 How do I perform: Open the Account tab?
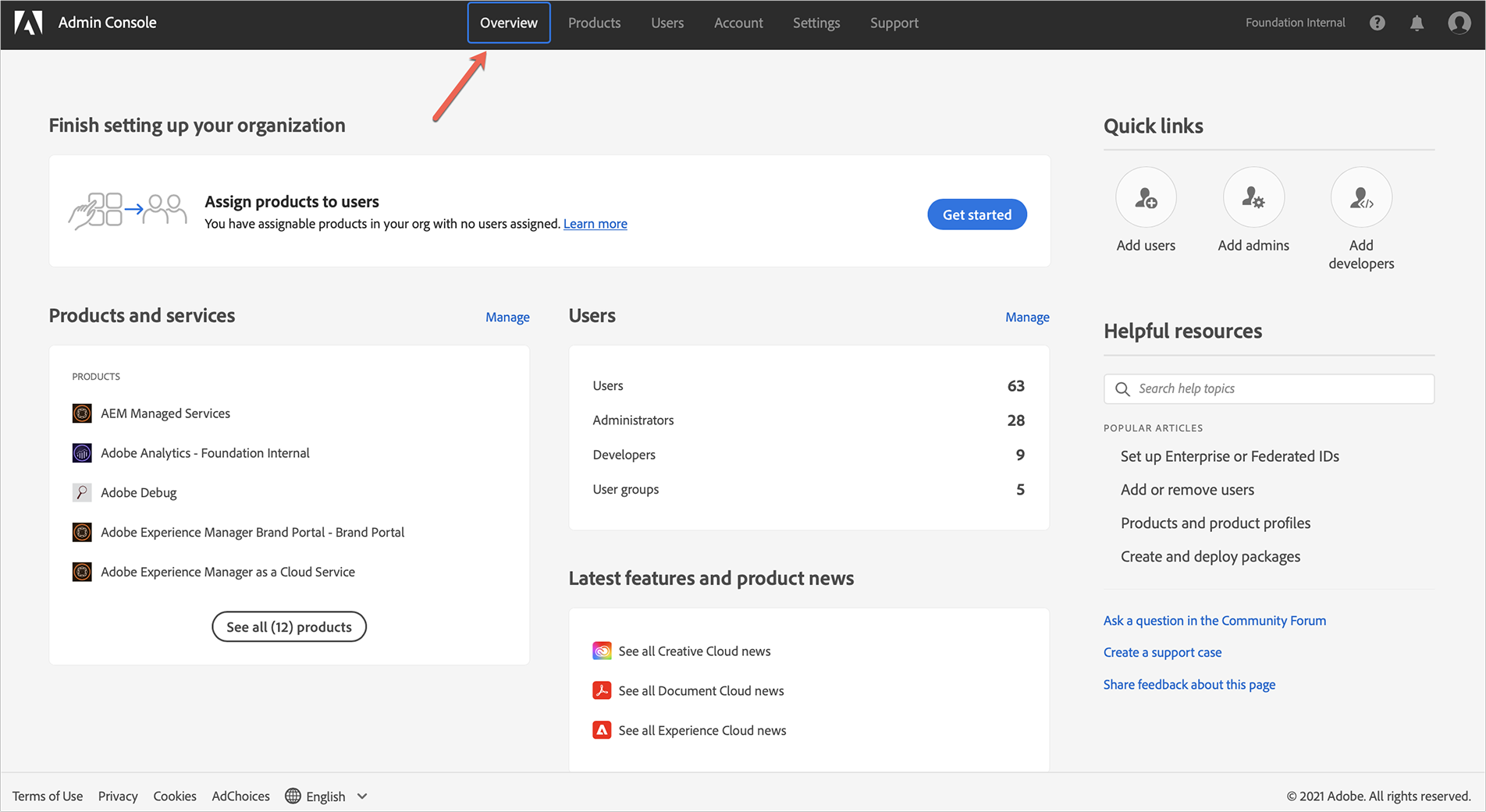[x=738, y=23]
